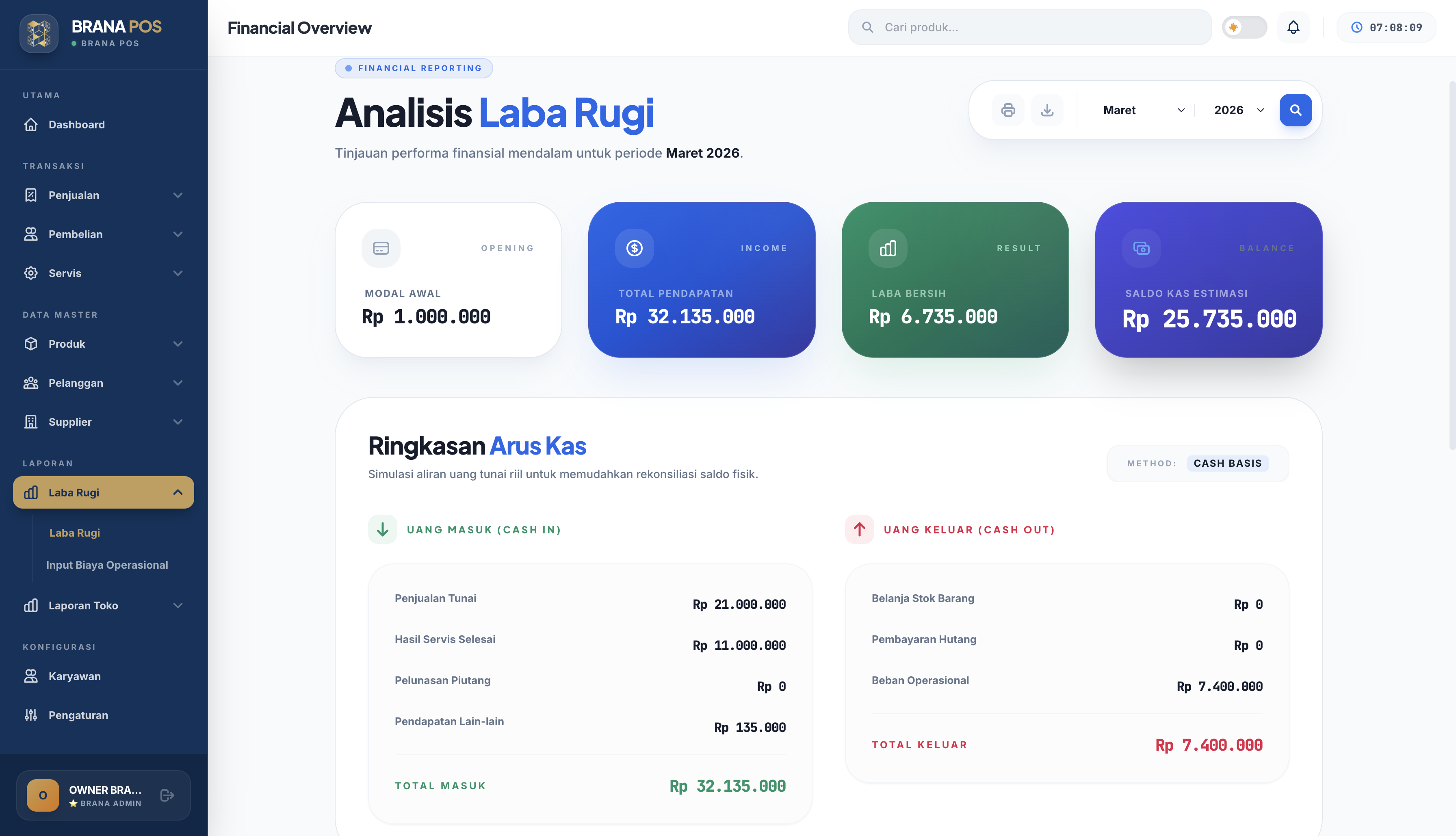The image size is (1456, 836).
Task: Click the search magnifier in Cari produk field
Action: point(867,27)
